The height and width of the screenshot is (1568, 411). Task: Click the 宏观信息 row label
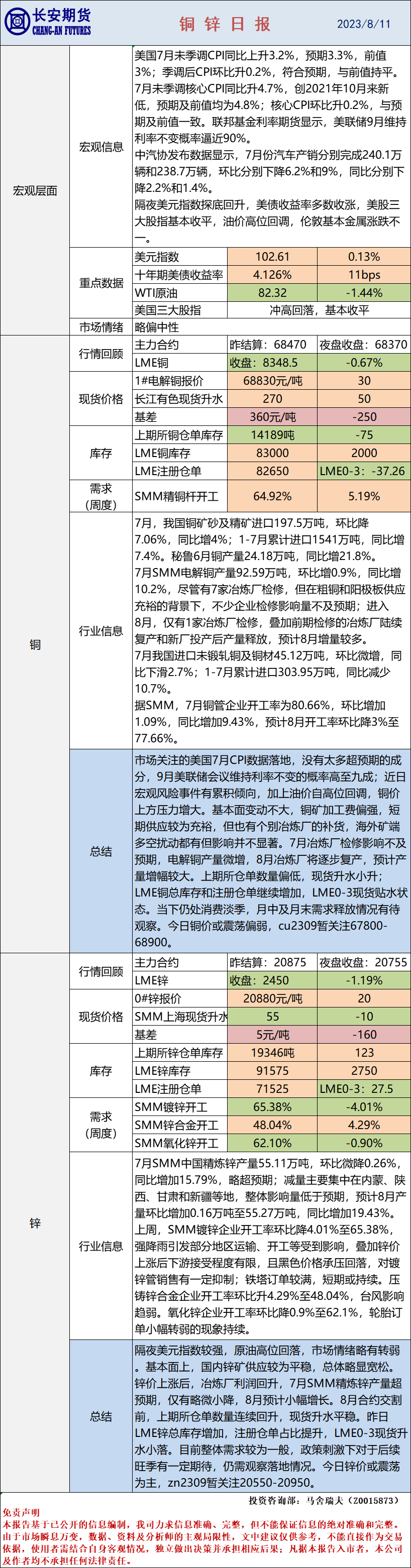tap(101, 147)
